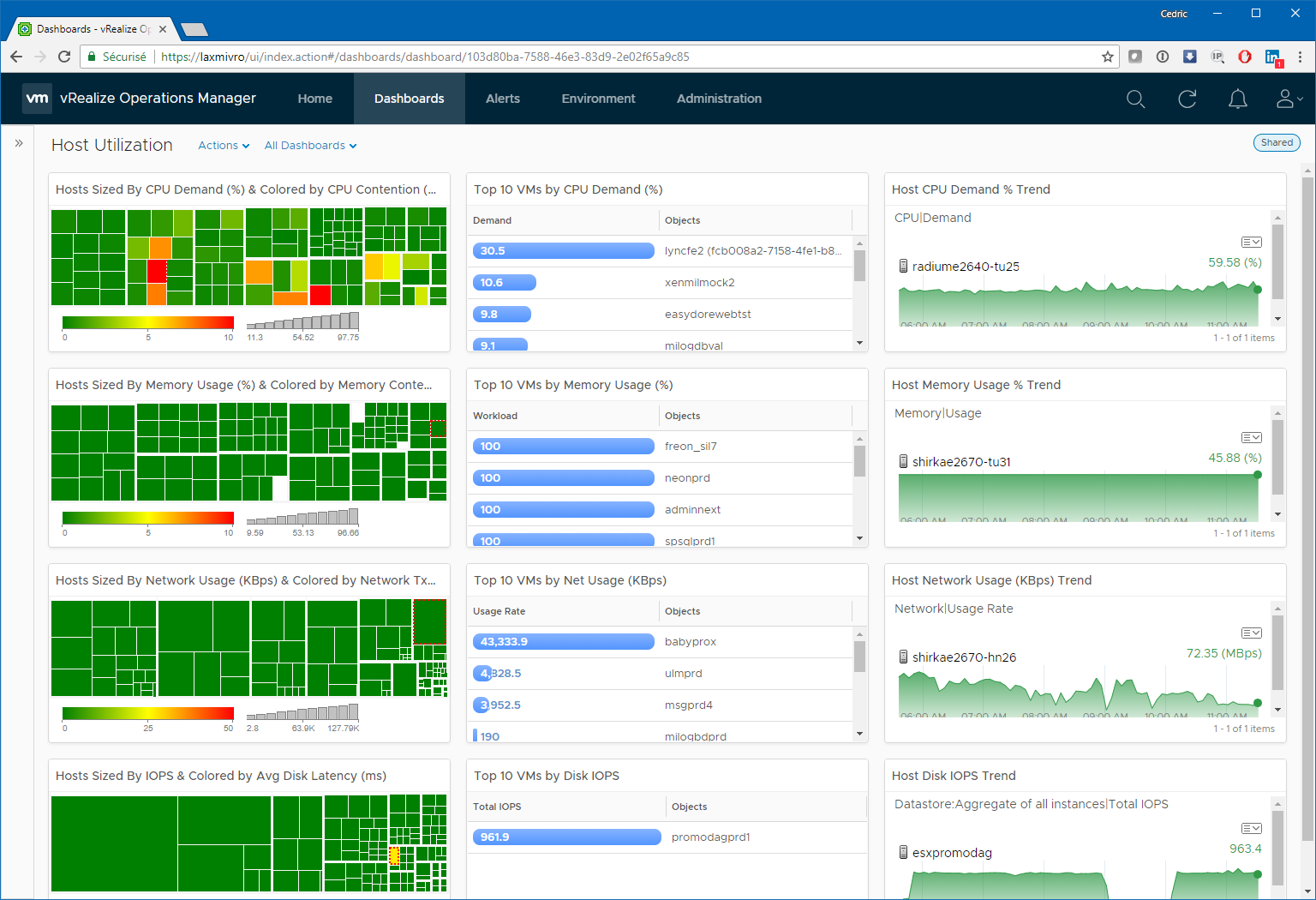
Task: Select the babyprox usage rate bar
Action: click(x=563, y=642)
